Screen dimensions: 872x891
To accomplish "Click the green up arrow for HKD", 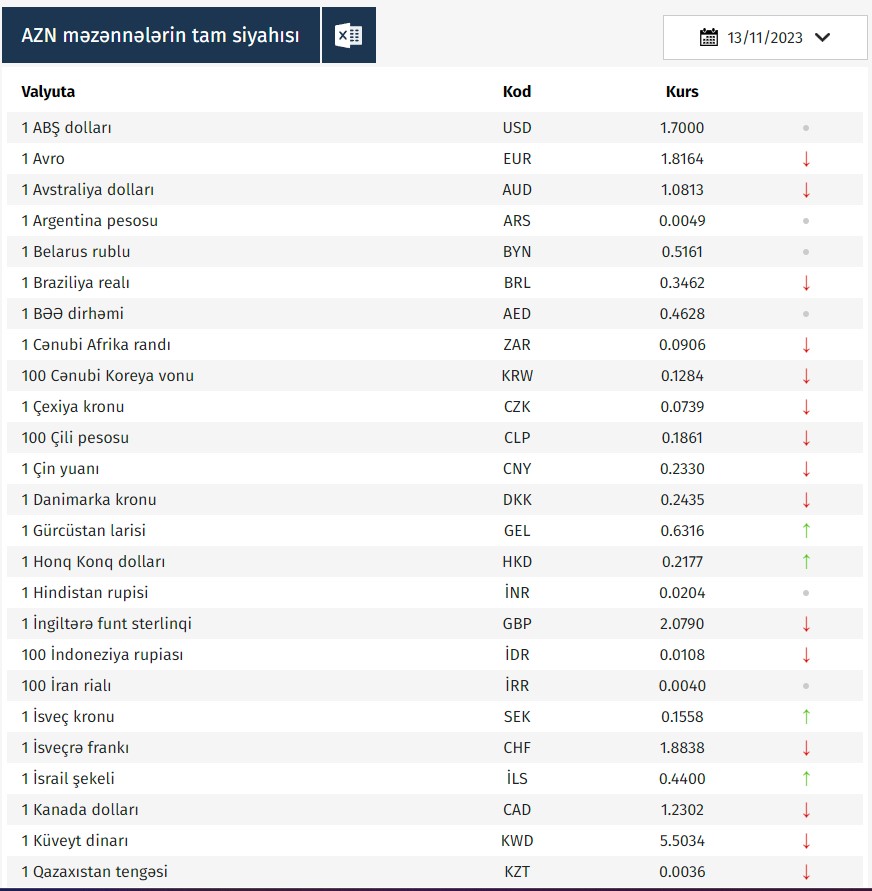I will tap(806, 562).
